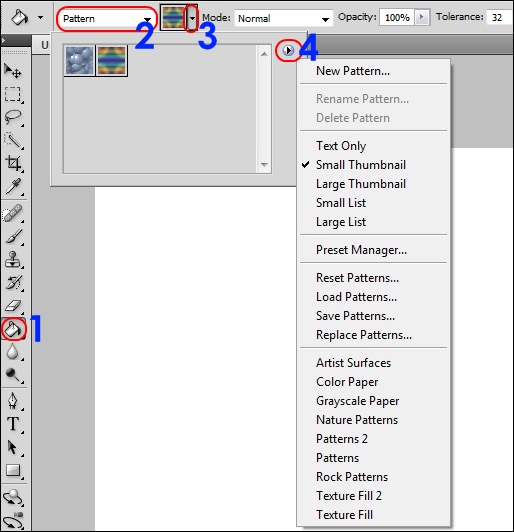Select the Move tool
514x532 pixels.
point(13,71)
